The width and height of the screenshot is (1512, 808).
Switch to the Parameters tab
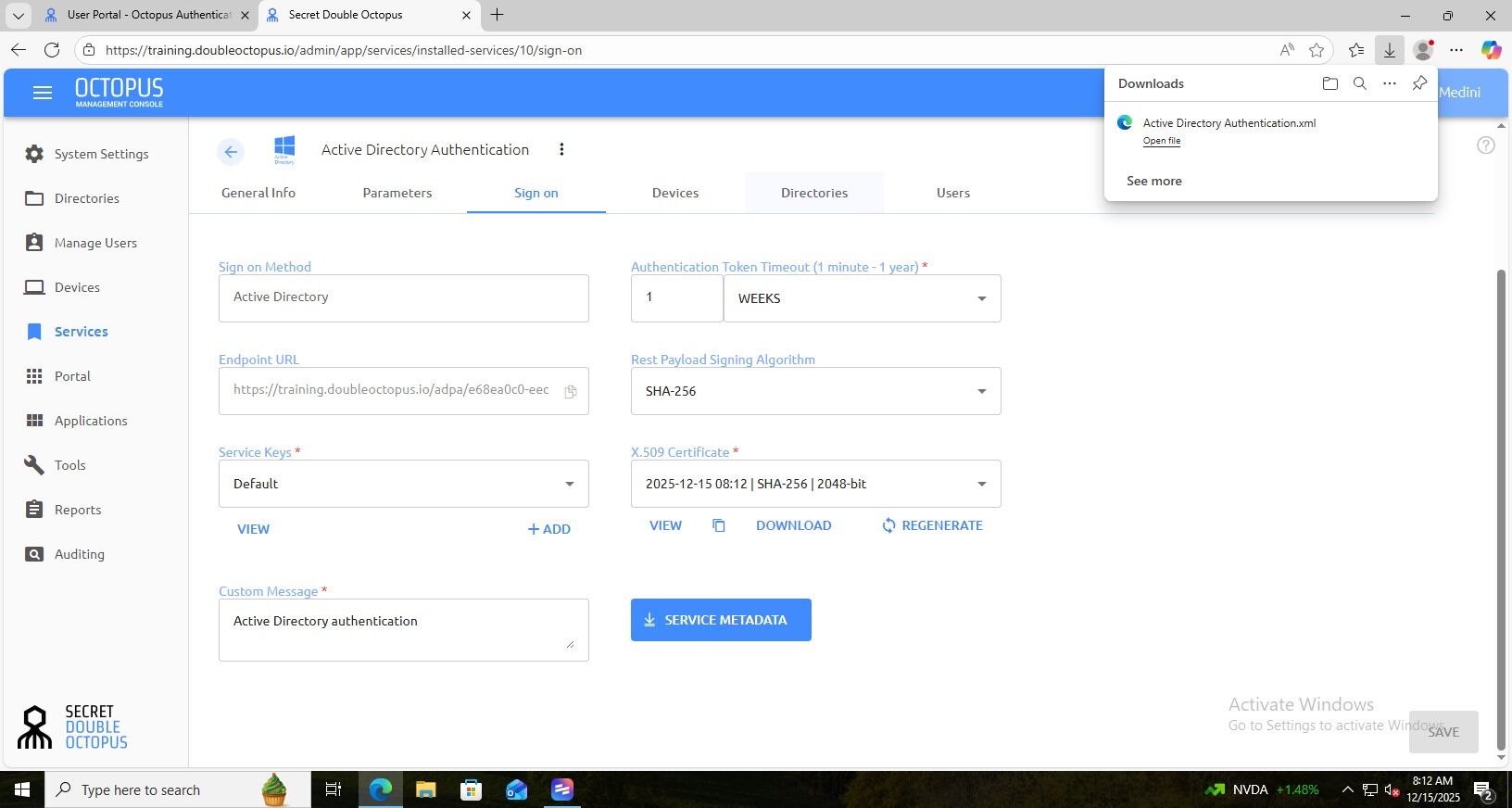[x=397, y=193]
